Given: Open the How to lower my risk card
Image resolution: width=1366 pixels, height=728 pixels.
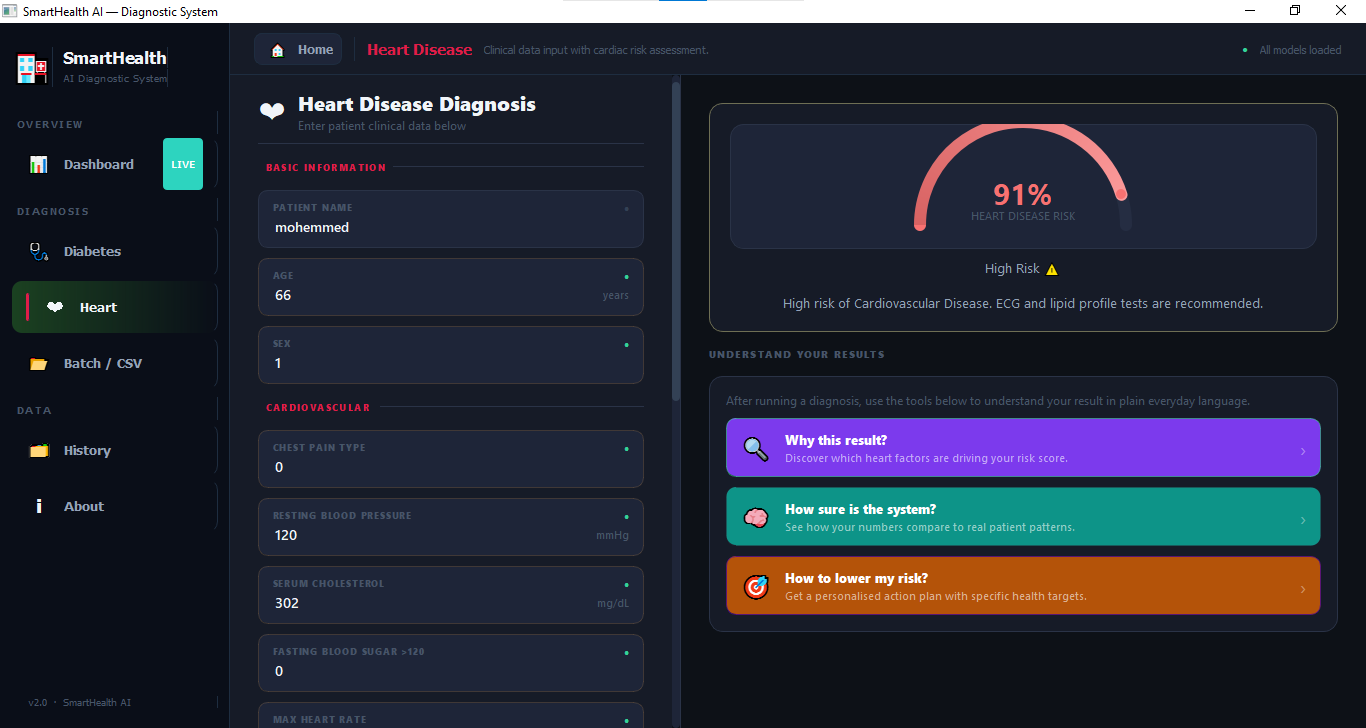Looking at the screenshot, I should (x=1023, y=586).
